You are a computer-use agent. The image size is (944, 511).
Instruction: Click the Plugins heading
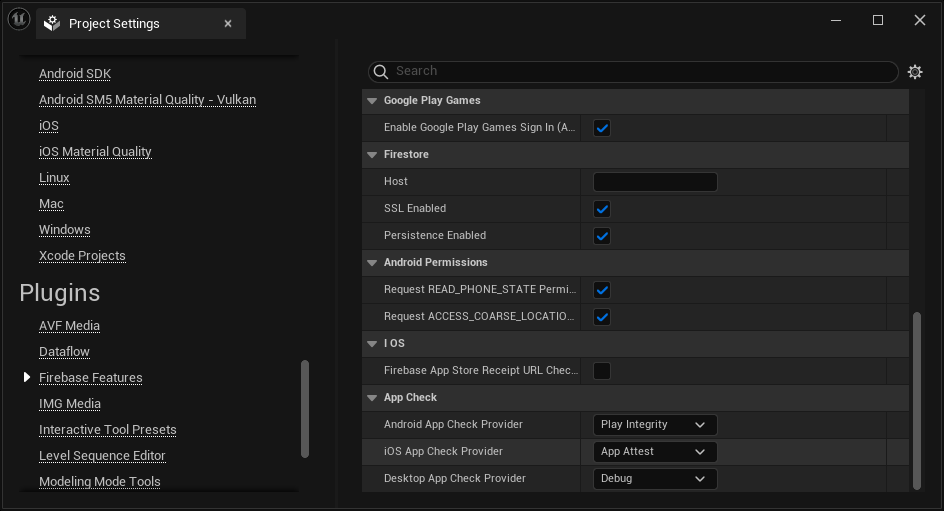[60, 293]
